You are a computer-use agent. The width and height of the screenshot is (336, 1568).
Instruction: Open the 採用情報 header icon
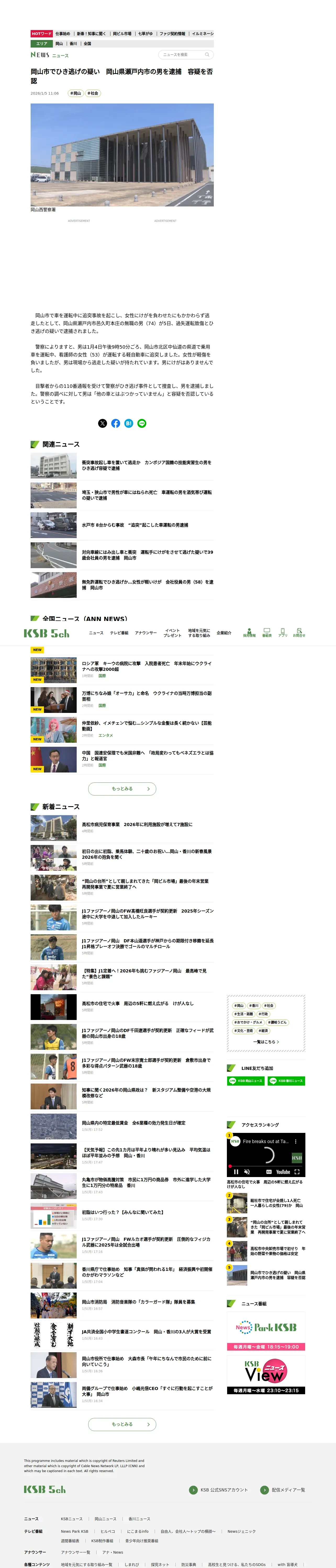249,632
